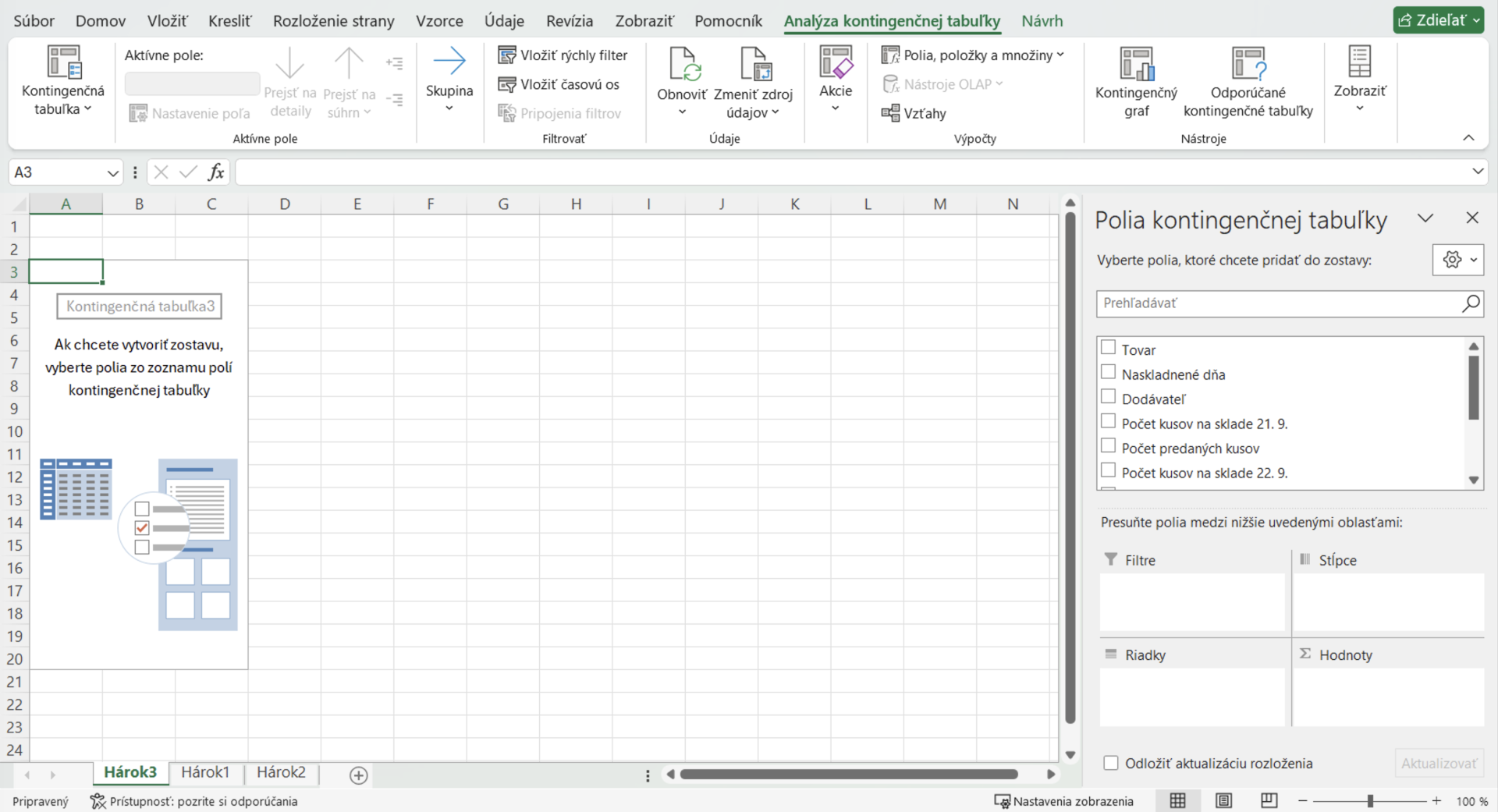Image resolution: width=1498 pixels, height=812 pixels.
Task: Click the insert function fx icon
Action: pyautogui.click(x=216, y=172)
